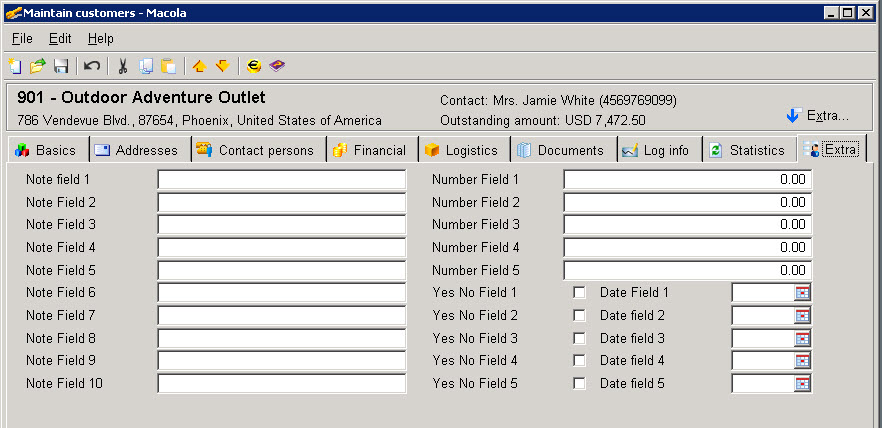Click the Number Field 5 value box
This screenshot has width=882, height=428.
[x=687, y=271]
